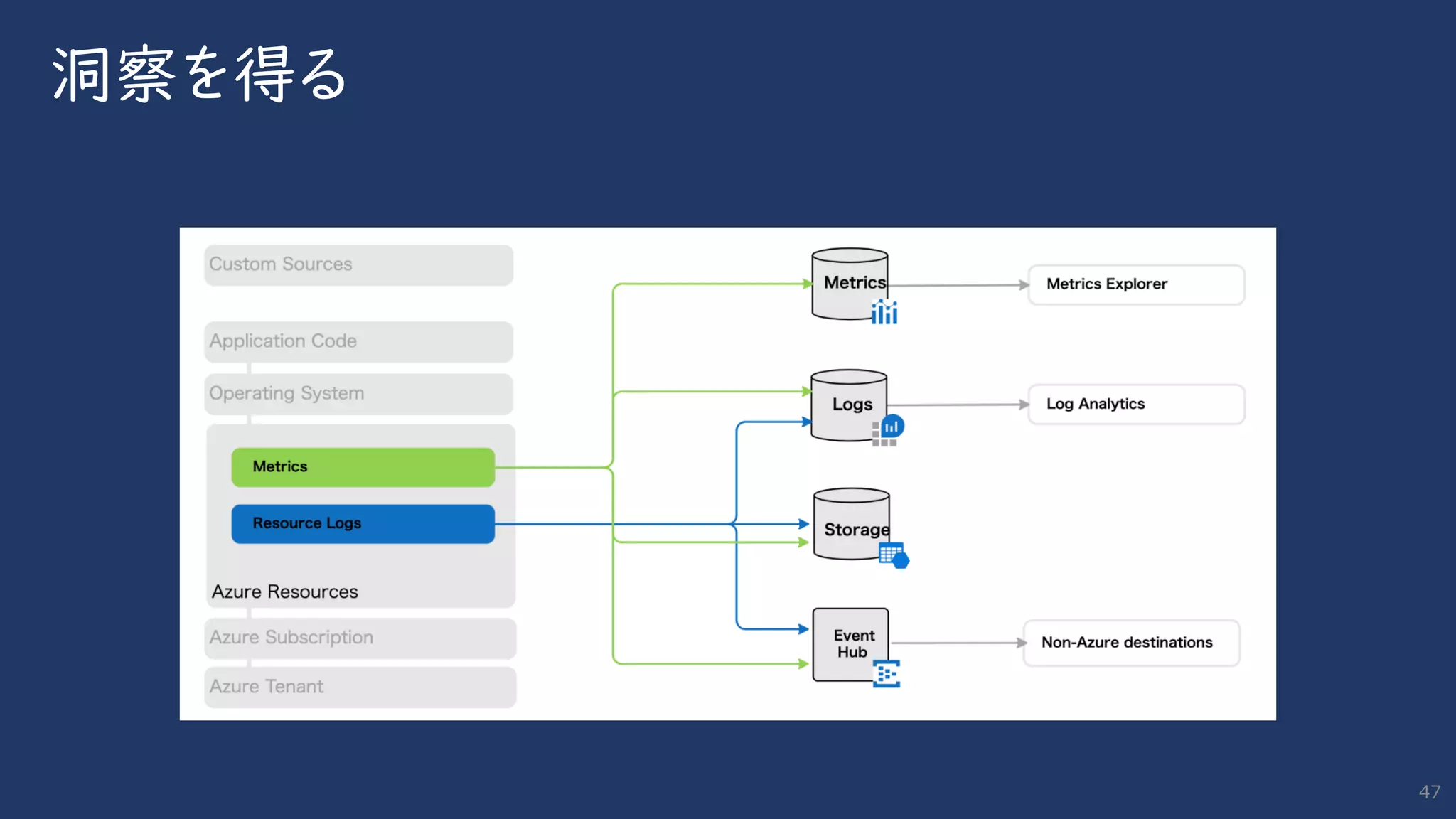Select the Operating System row
The height and width of the screenshot is (819, 1456).
[358, 394]
